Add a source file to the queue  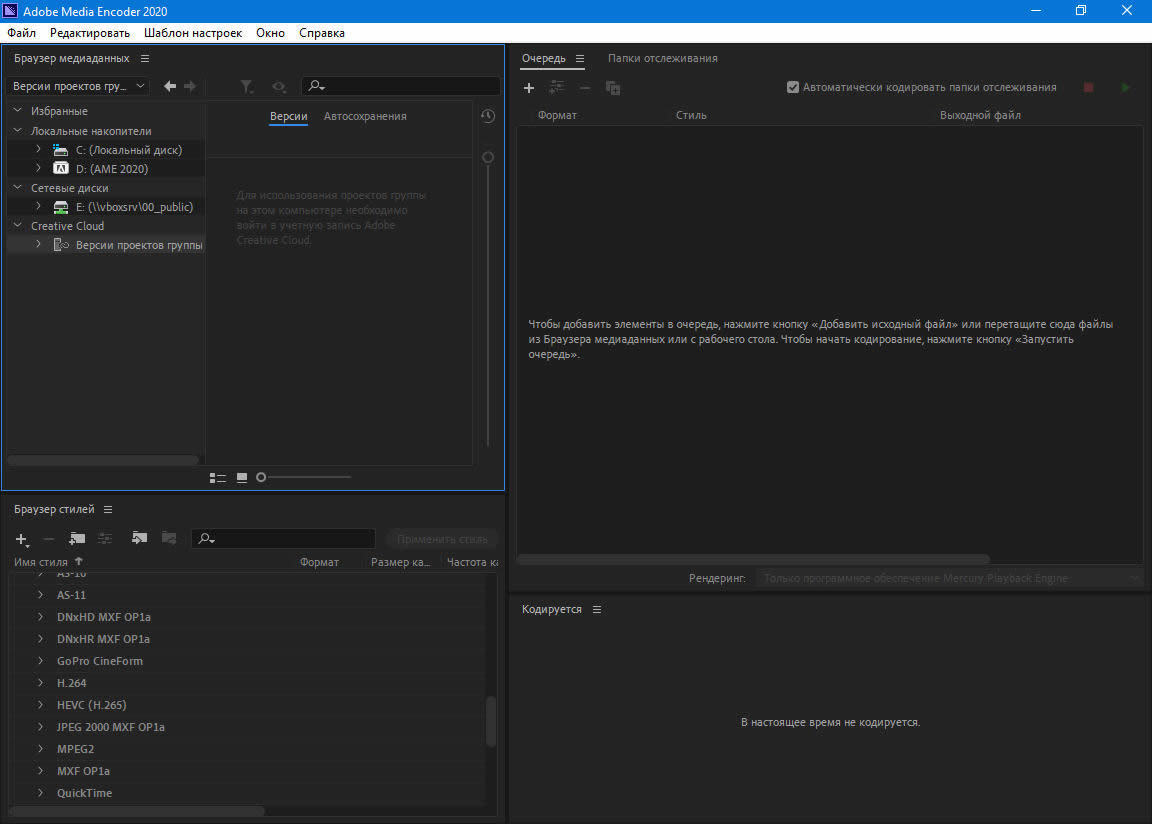(528, 88)
